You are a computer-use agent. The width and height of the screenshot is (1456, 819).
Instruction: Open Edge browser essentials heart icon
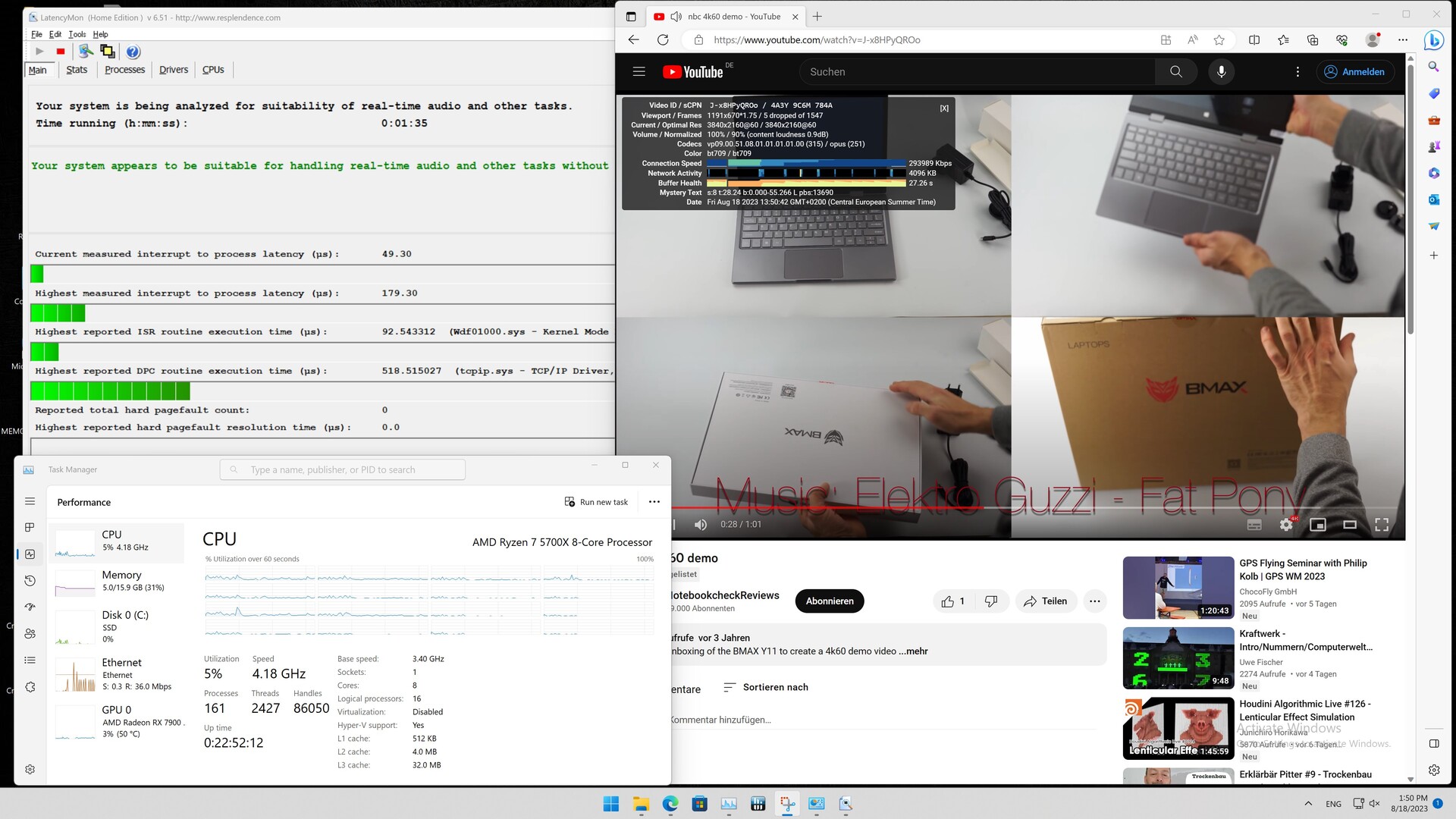click(1342, 40)
